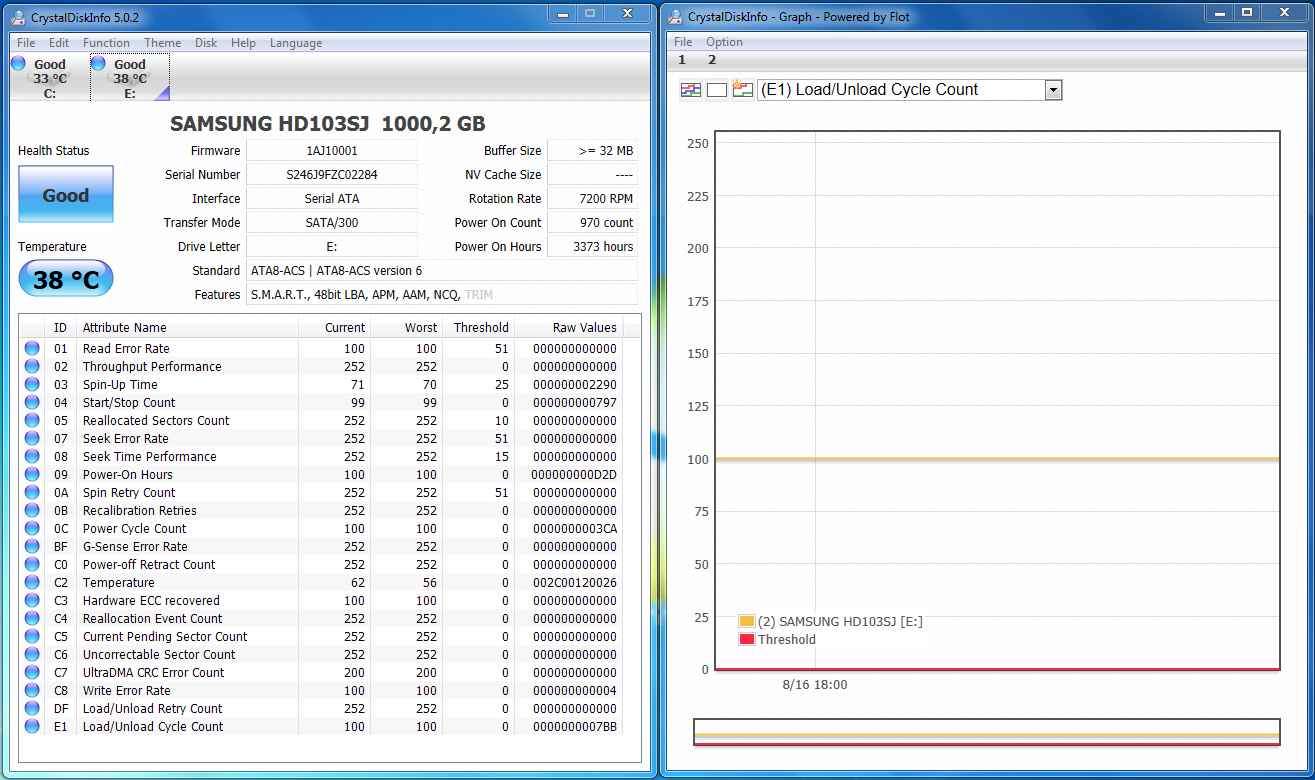Viewport: 1315px width, 780px height.
Task: Click the Attribute Name column header
Action: click(187, 327)
